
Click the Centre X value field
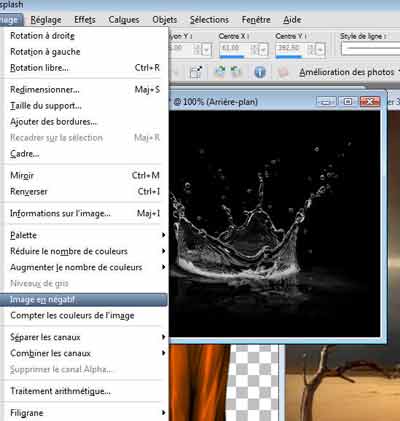234,49
